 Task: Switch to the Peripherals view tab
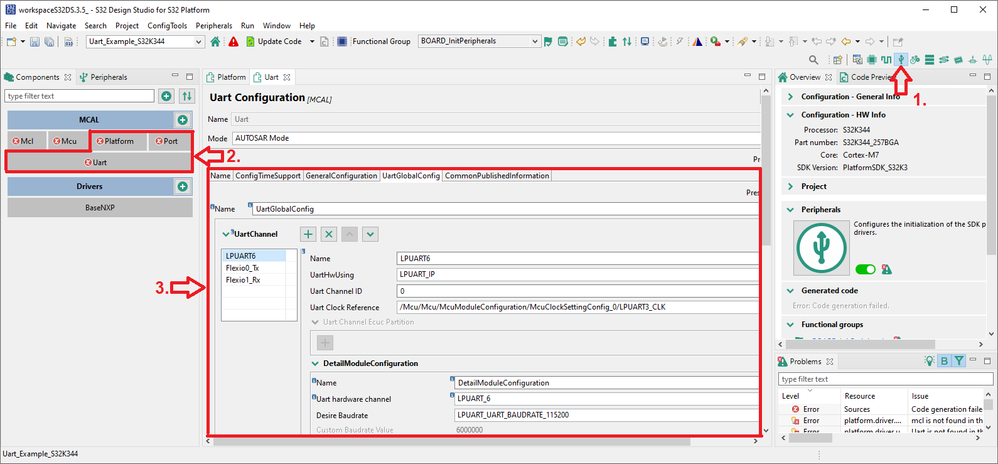tap(102, 77)
